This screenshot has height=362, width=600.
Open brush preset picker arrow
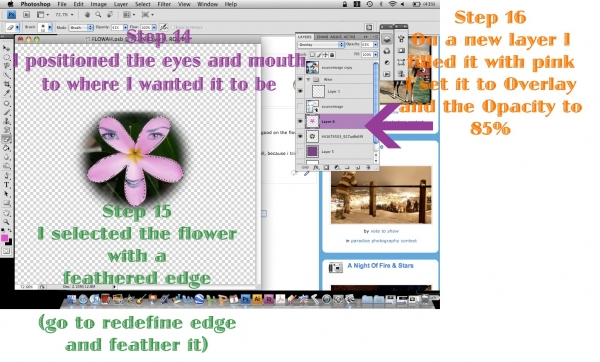coord(50,28)
